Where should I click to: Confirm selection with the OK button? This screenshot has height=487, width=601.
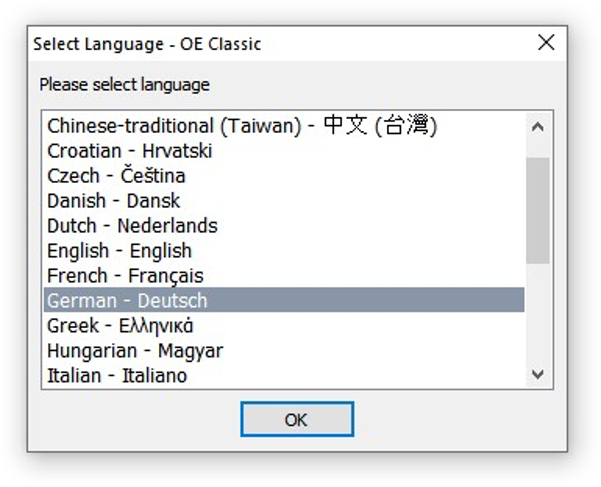coord(297,419)
